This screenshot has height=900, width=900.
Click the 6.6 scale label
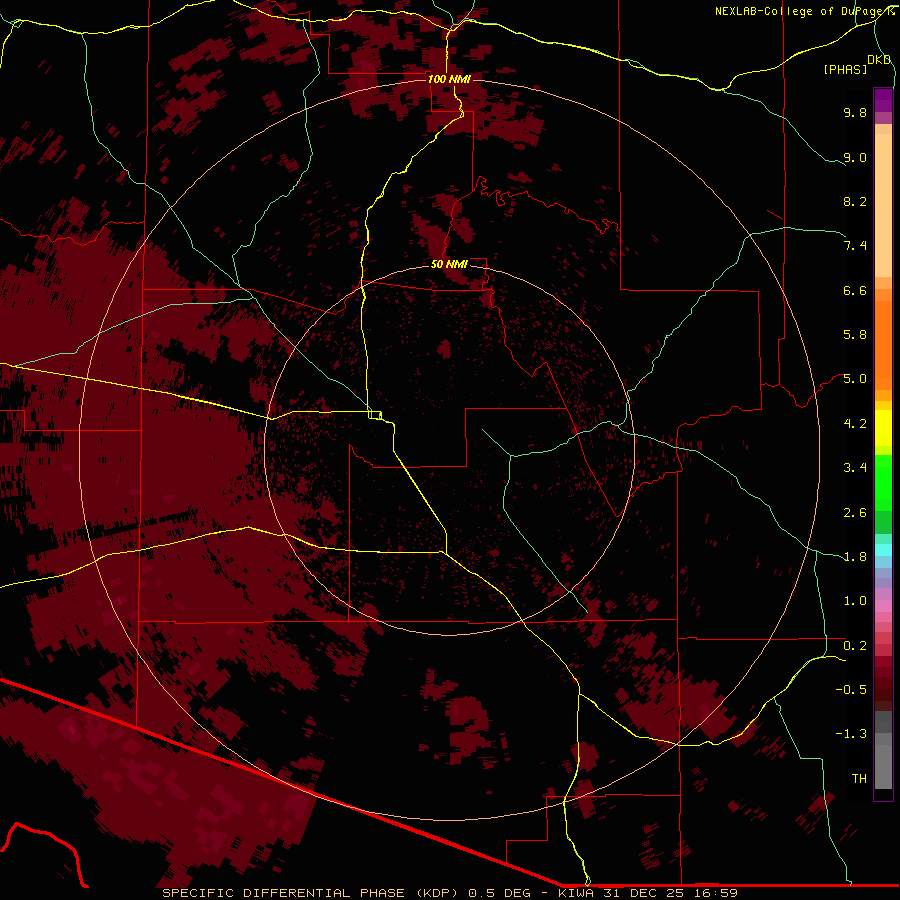point(855,290)
